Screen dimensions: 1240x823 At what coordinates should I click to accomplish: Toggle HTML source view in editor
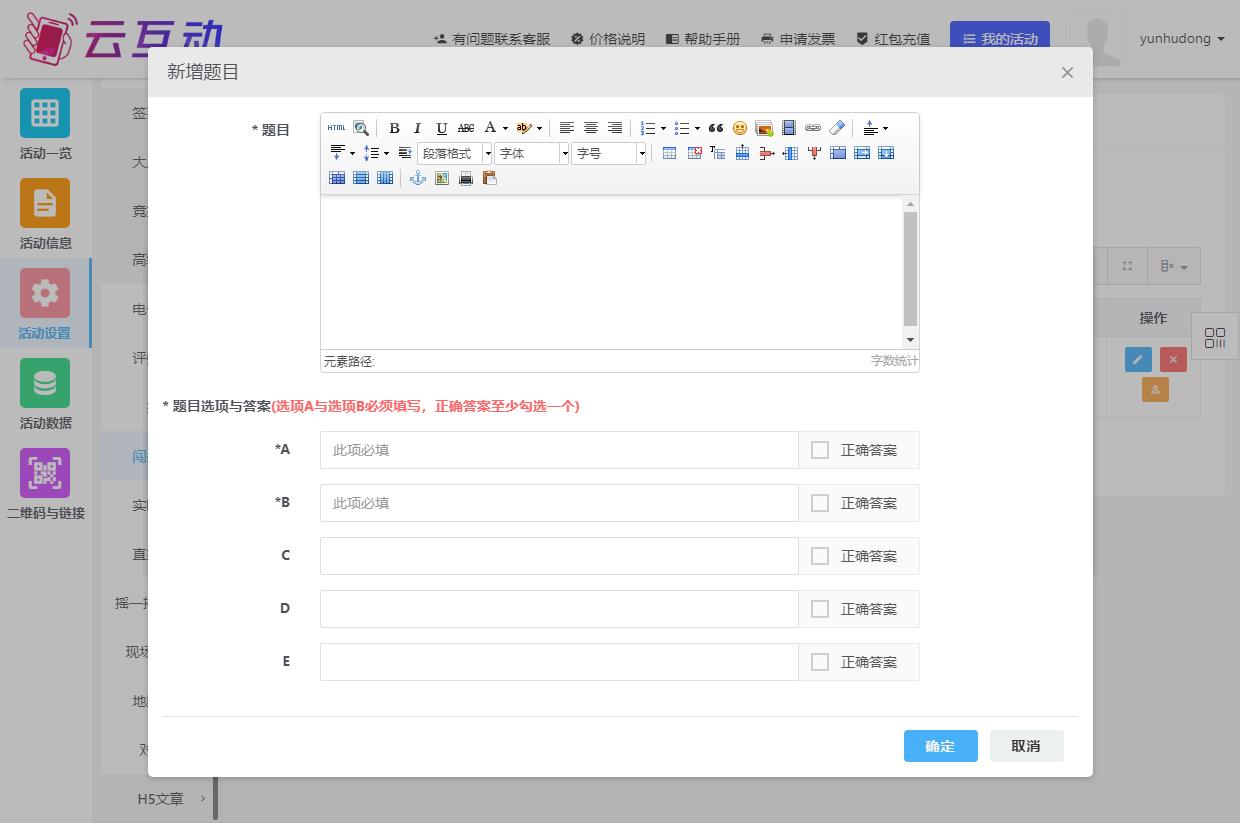coord(337,128)
